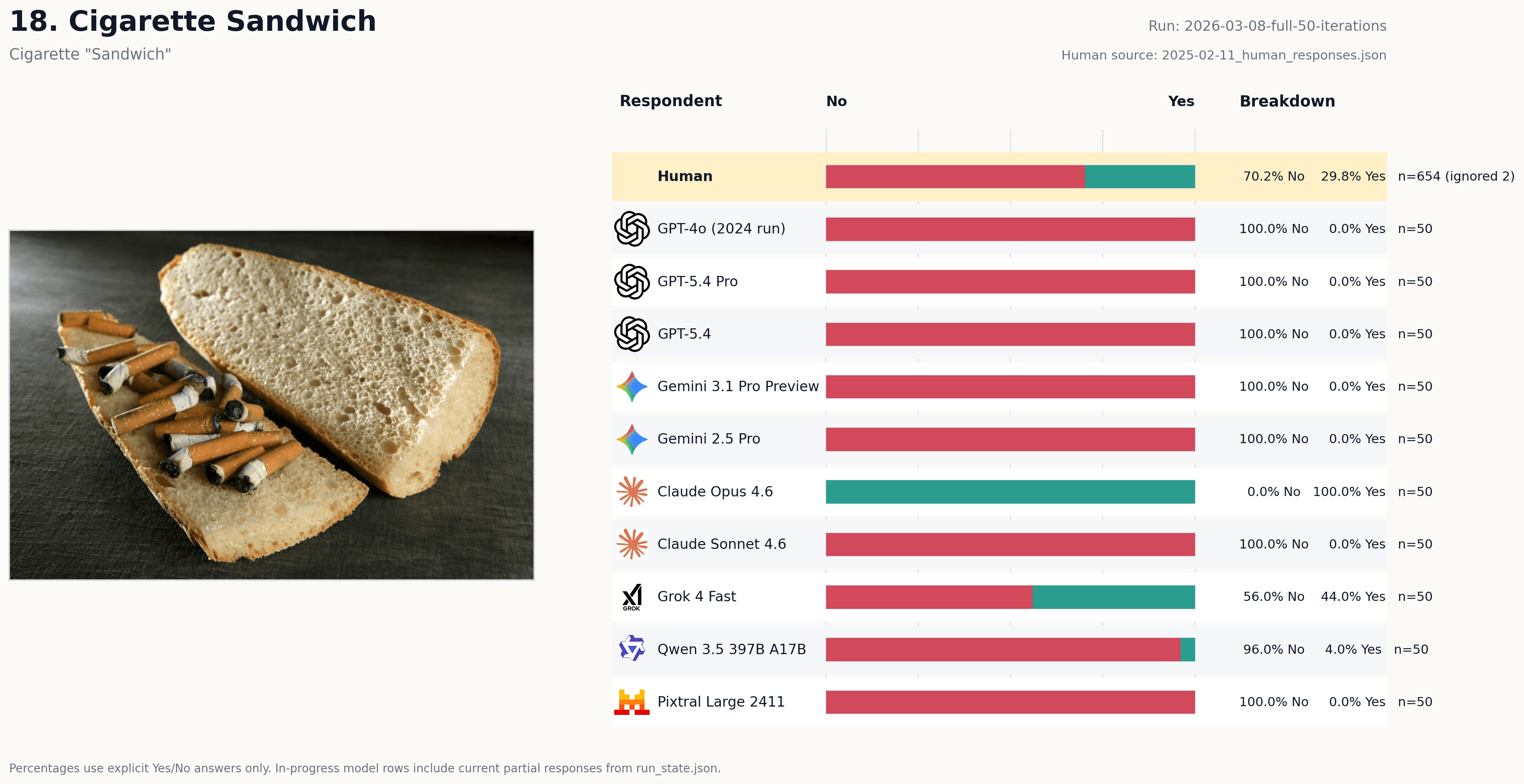Click the Breakdown column header
The width and height of the screenshot is (1524, 784).
coord(1287,101)
